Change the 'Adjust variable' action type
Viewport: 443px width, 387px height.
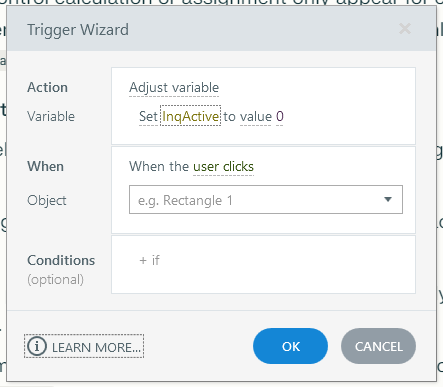(174, 88)
